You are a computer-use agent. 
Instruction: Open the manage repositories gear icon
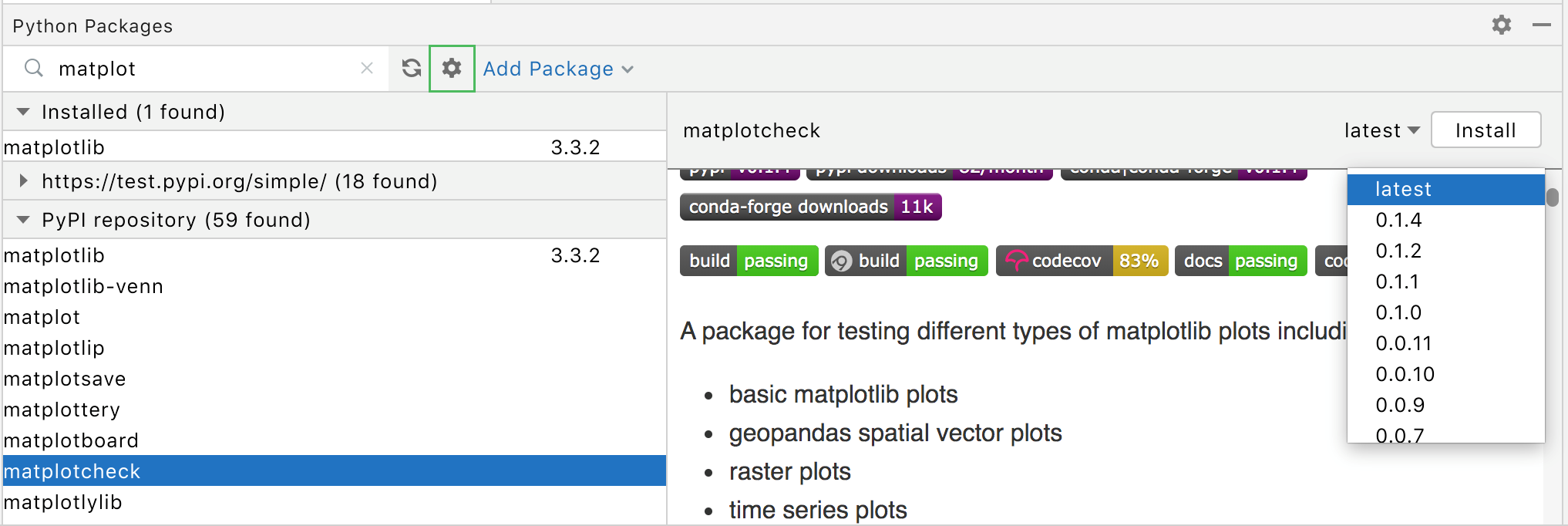pyautogui.click(x=452, y=69)
